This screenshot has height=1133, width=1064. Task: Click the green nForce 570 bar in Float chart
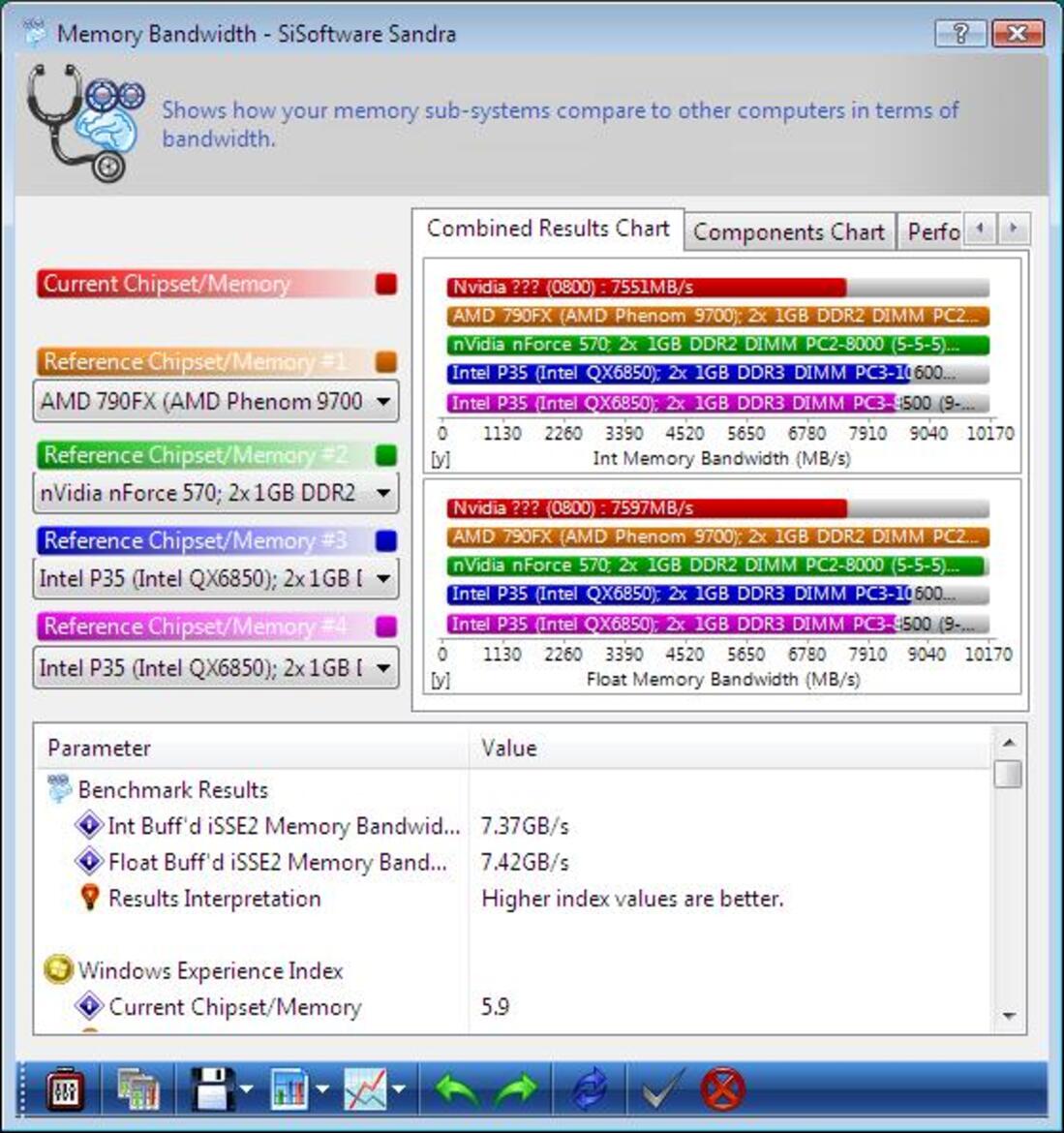coord(715,566)
